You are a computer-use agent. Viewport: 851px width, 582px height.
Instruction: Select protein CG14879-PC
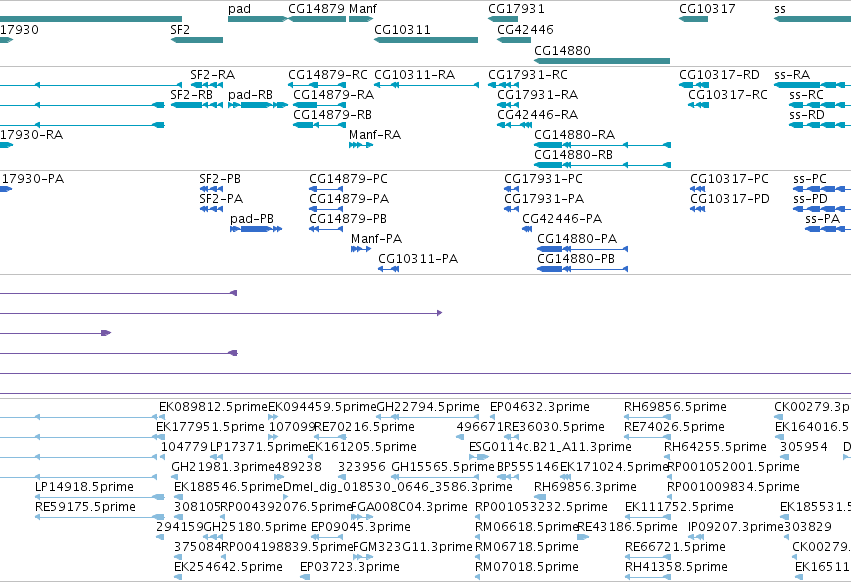coord(326,189)
